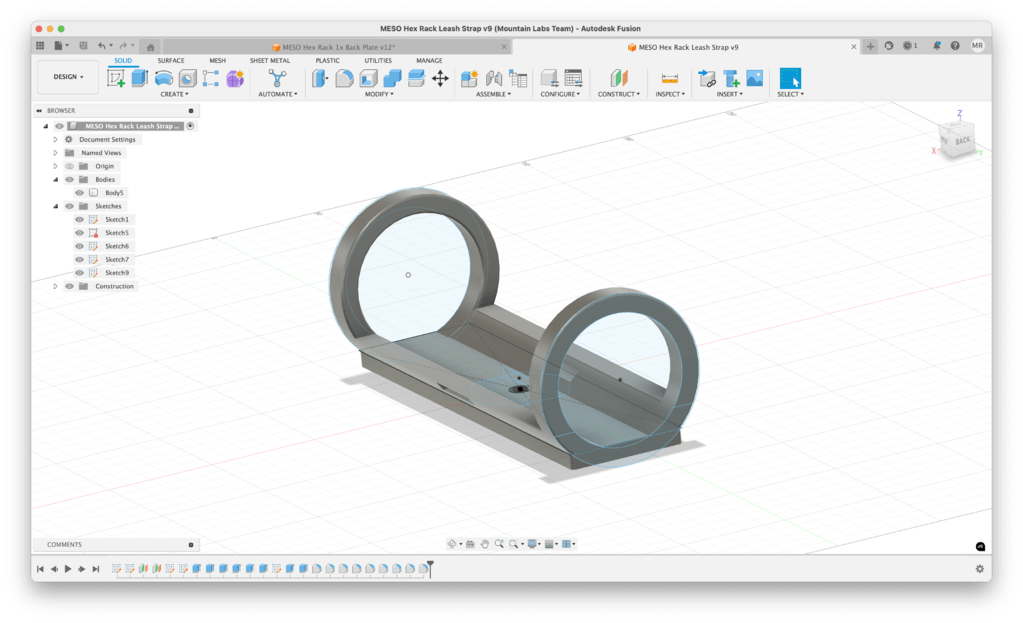Viewport: 1023px width, 623px height.
Task: Expand the Named Views node
Action: pos(55,153)
